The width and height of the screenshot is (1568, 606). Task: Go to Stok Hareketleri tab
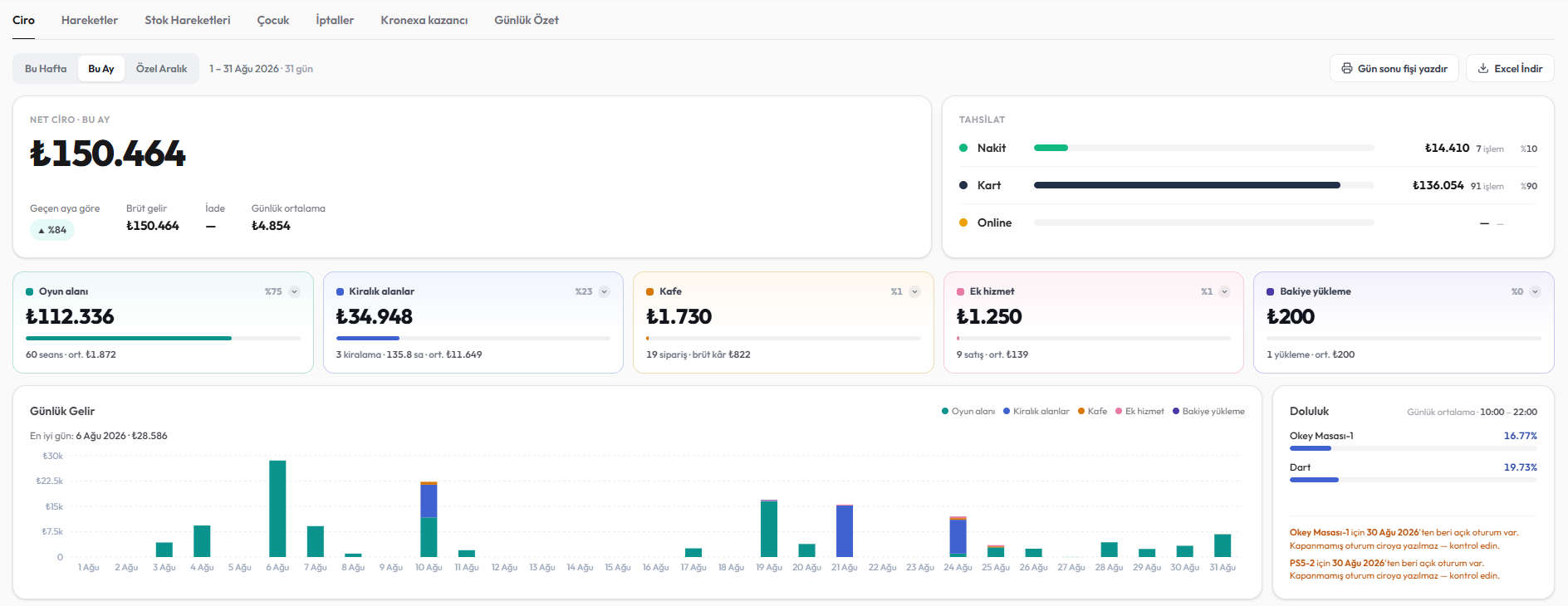click(188, 20)
